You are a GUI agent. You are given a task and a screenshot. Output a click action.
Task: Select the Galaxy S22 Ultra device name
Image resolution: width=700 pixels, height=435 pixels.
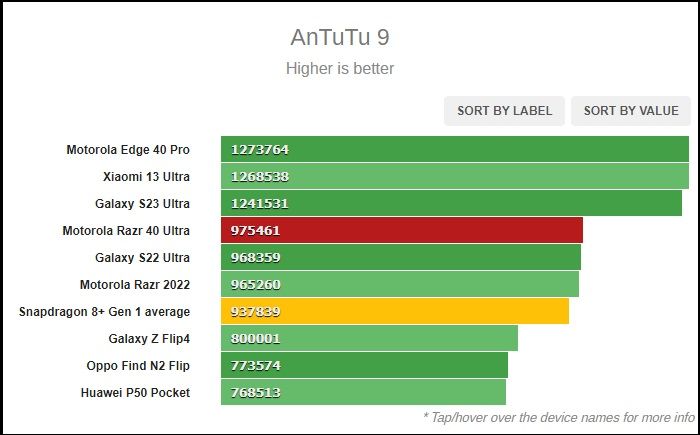tap(142, 258)
